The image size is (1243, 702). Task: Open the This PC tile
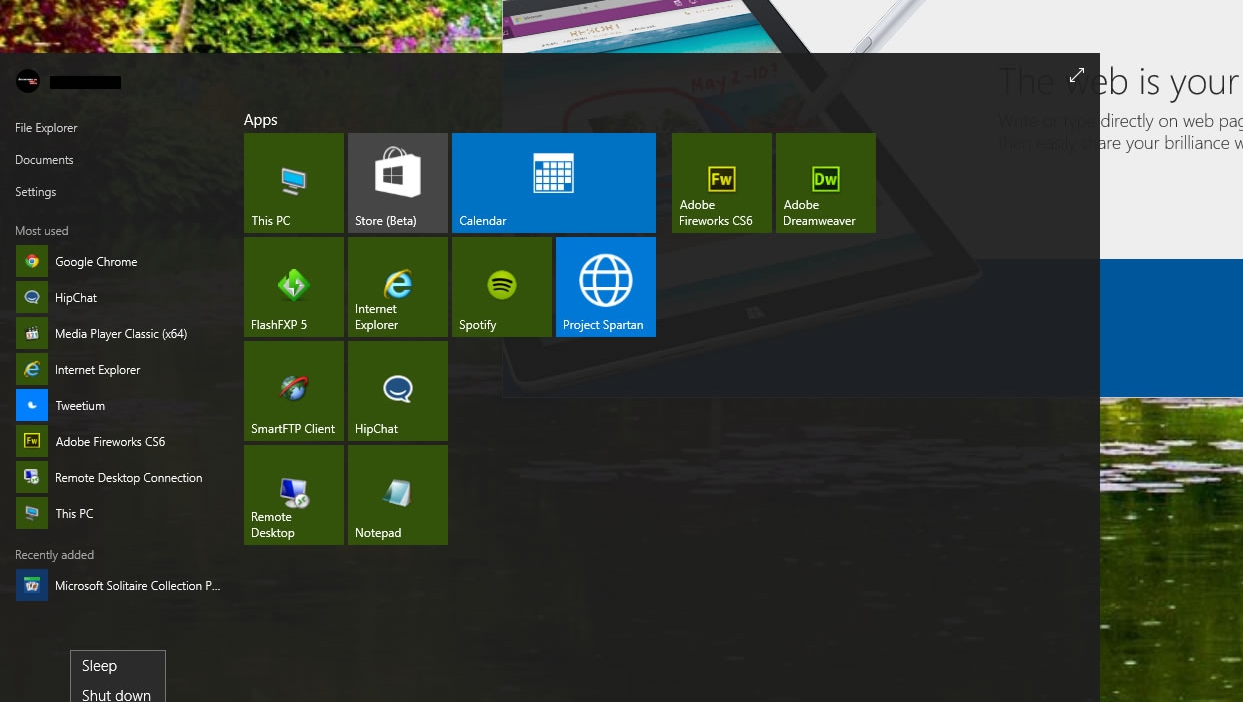(x=294, y=183)
